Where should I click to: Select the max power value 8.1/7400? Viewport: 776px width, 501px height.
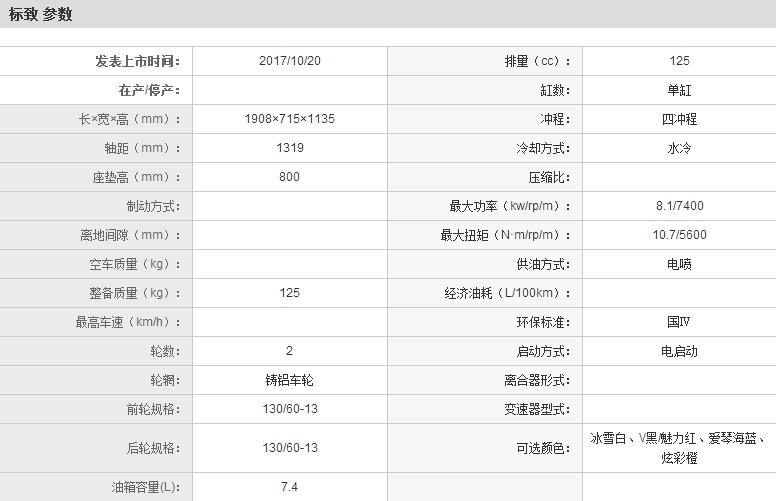(679, 206)
